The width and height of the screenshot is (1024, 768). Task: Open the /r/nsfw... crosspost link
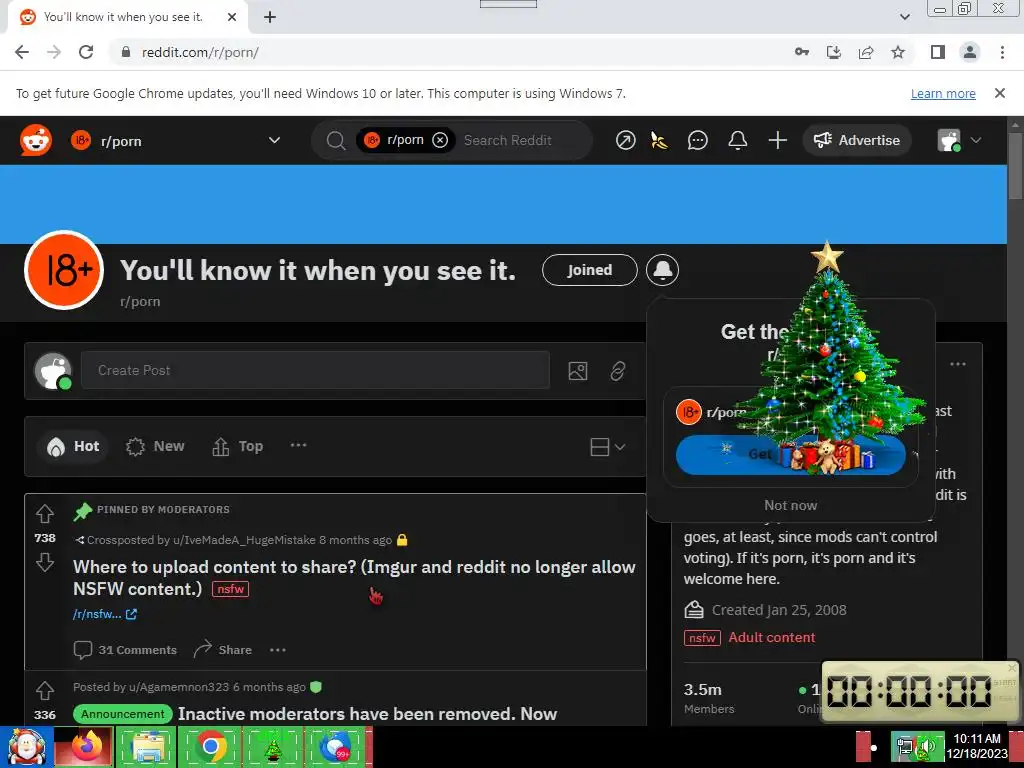coord(104,614)
